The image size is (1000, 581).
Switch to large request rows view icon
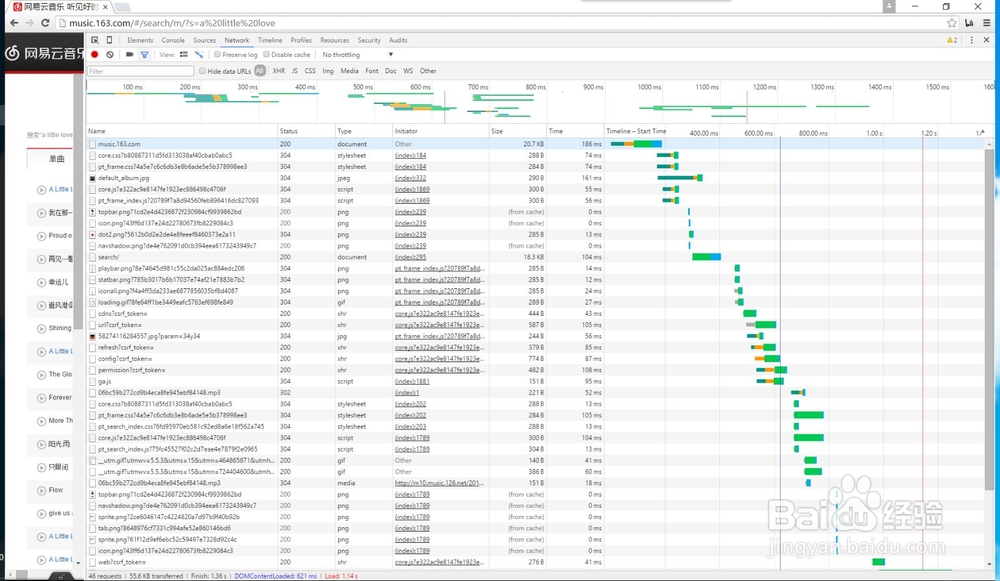click(184, 55)
